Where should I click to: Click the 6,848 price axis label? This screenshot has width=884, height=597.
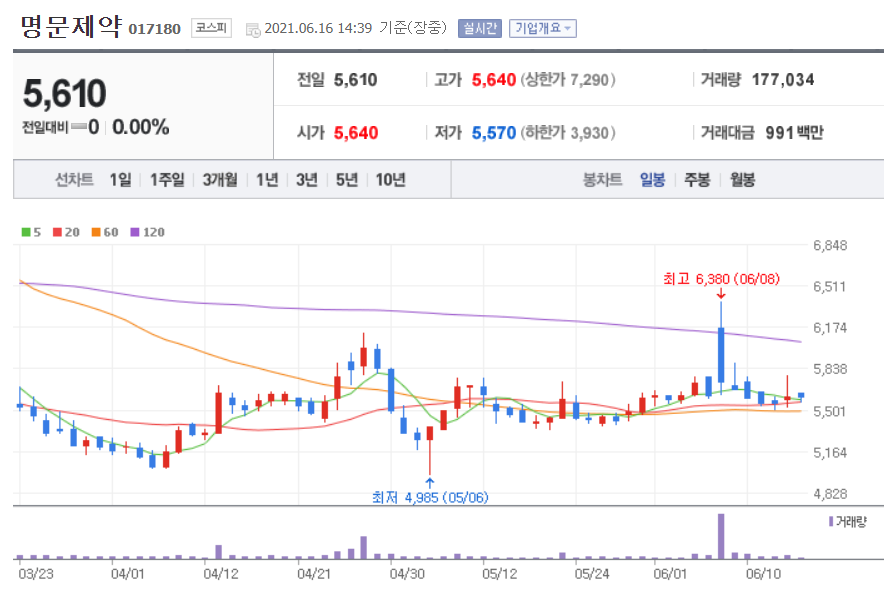pyautogui.click(x=830, y=245)
